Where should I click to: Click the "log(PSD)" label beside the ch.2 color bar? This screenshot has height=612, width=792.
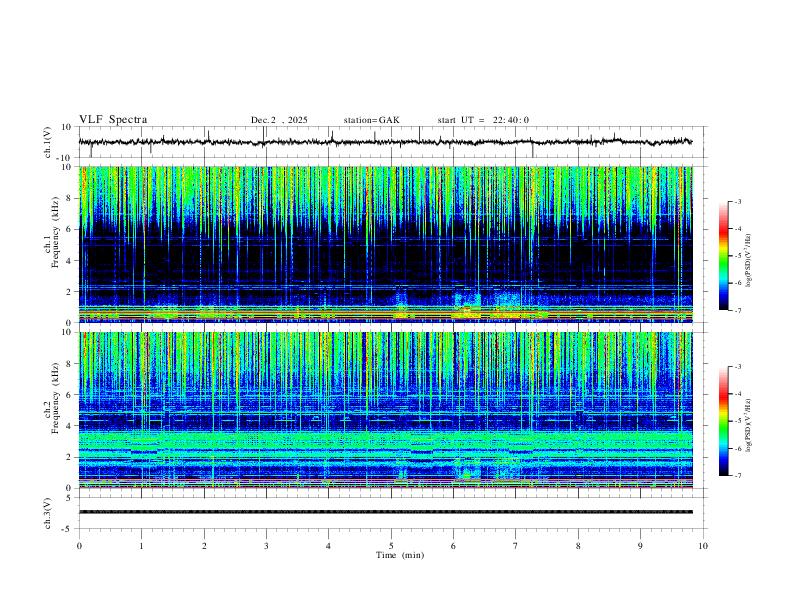pos(748,426)
